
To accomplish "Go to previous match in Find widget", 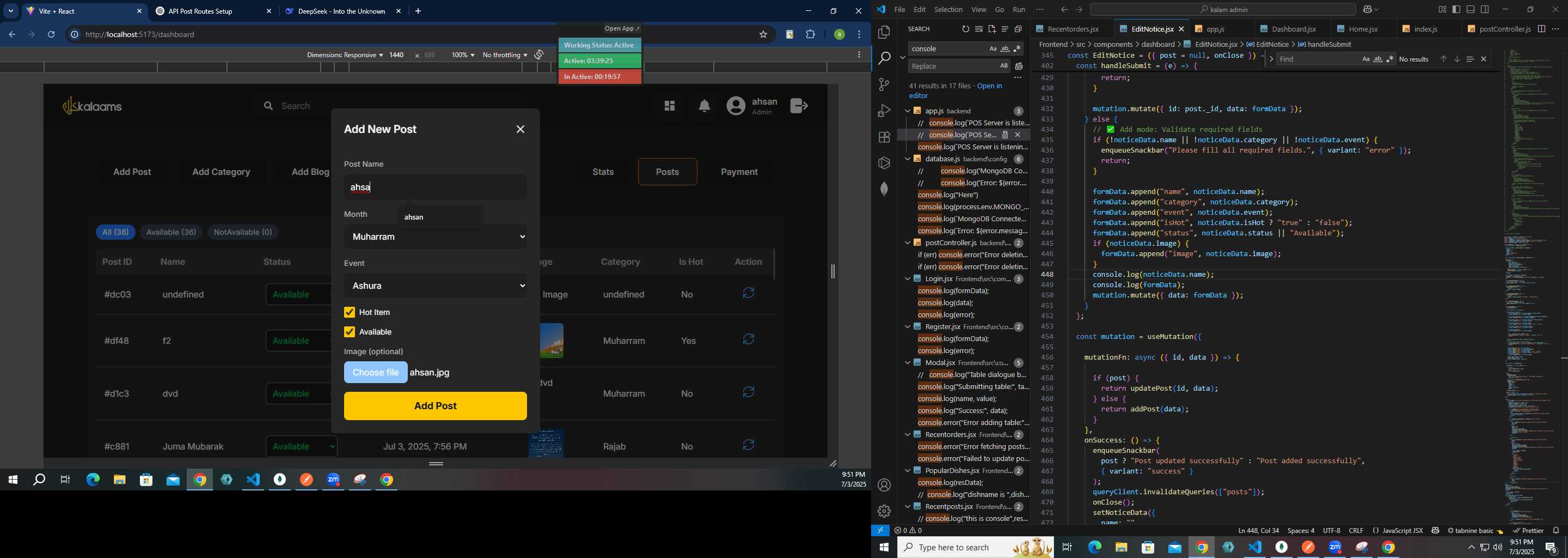I will (x=1443, y=59).
